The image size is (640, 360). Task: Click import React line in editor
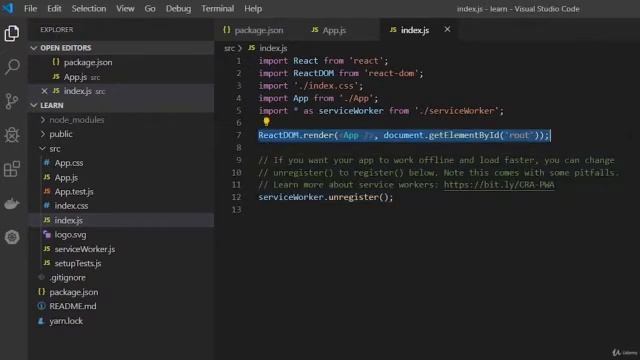click(x=323, y=61)
